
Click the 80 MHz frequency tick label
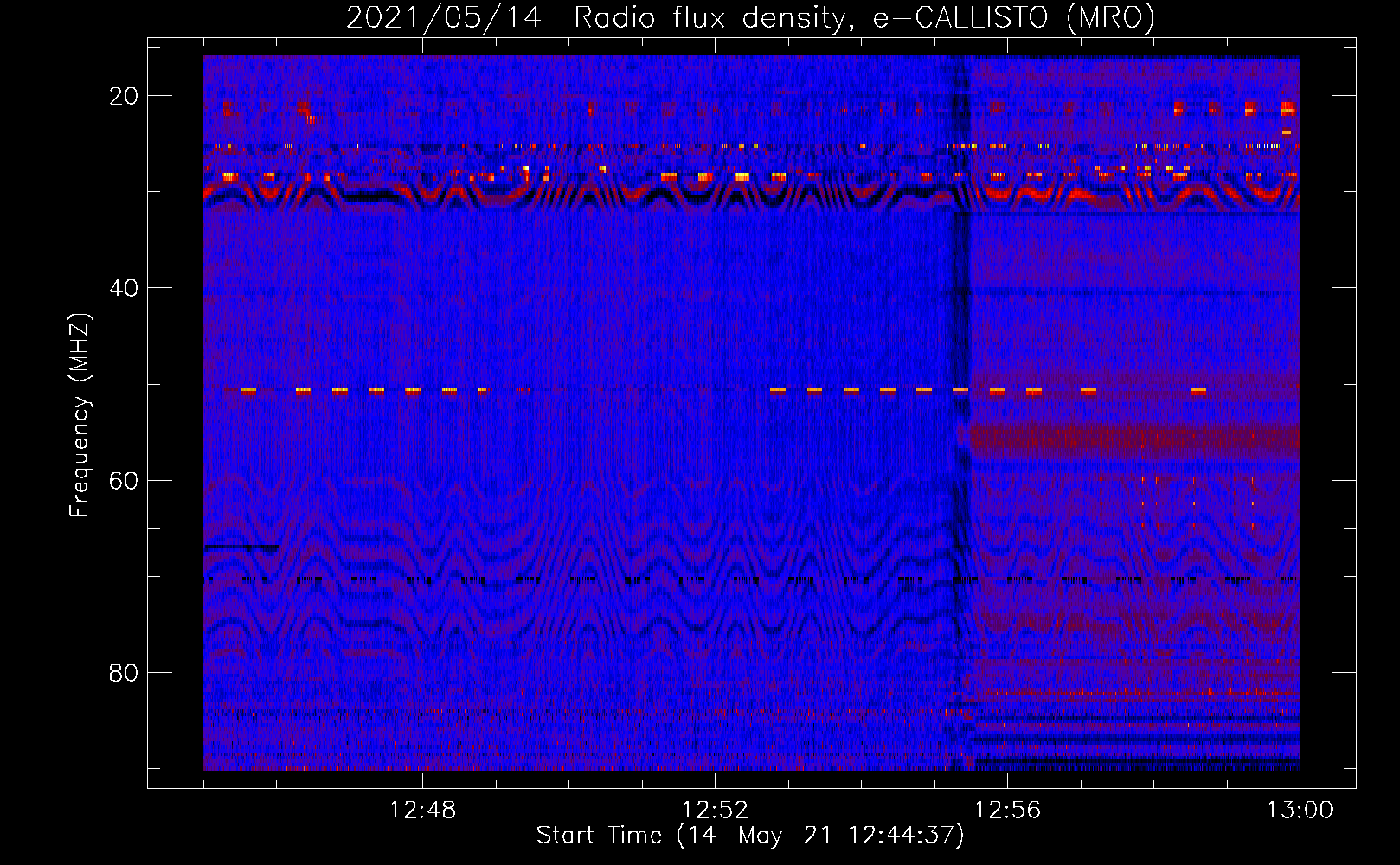pos(124,672)
